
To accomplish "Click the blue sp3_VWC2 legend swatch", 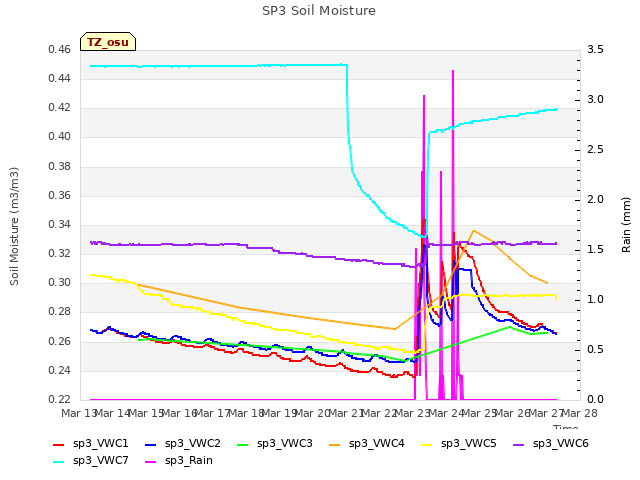I will (151, 444).
